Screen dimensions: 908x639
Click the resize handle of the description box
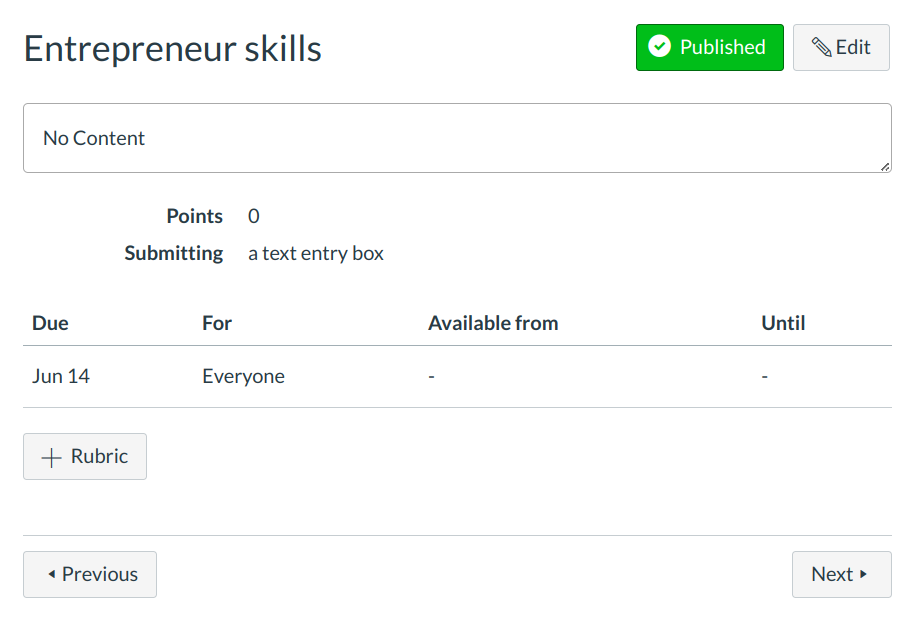point(885,167)
